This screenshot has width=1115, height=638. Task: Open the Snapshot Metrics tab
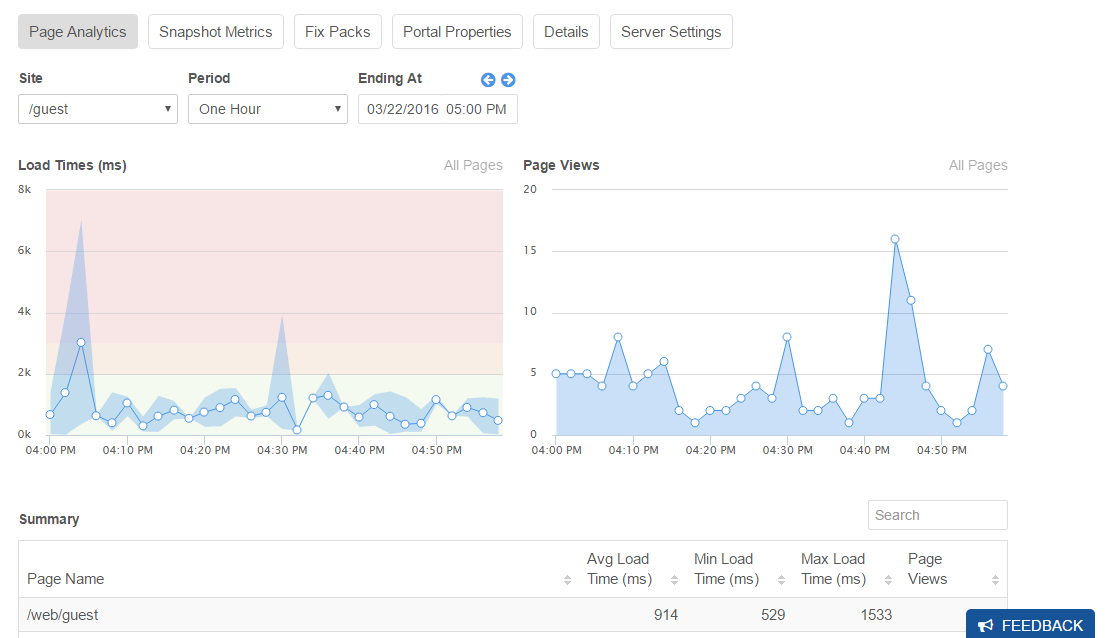coord(215,32)
